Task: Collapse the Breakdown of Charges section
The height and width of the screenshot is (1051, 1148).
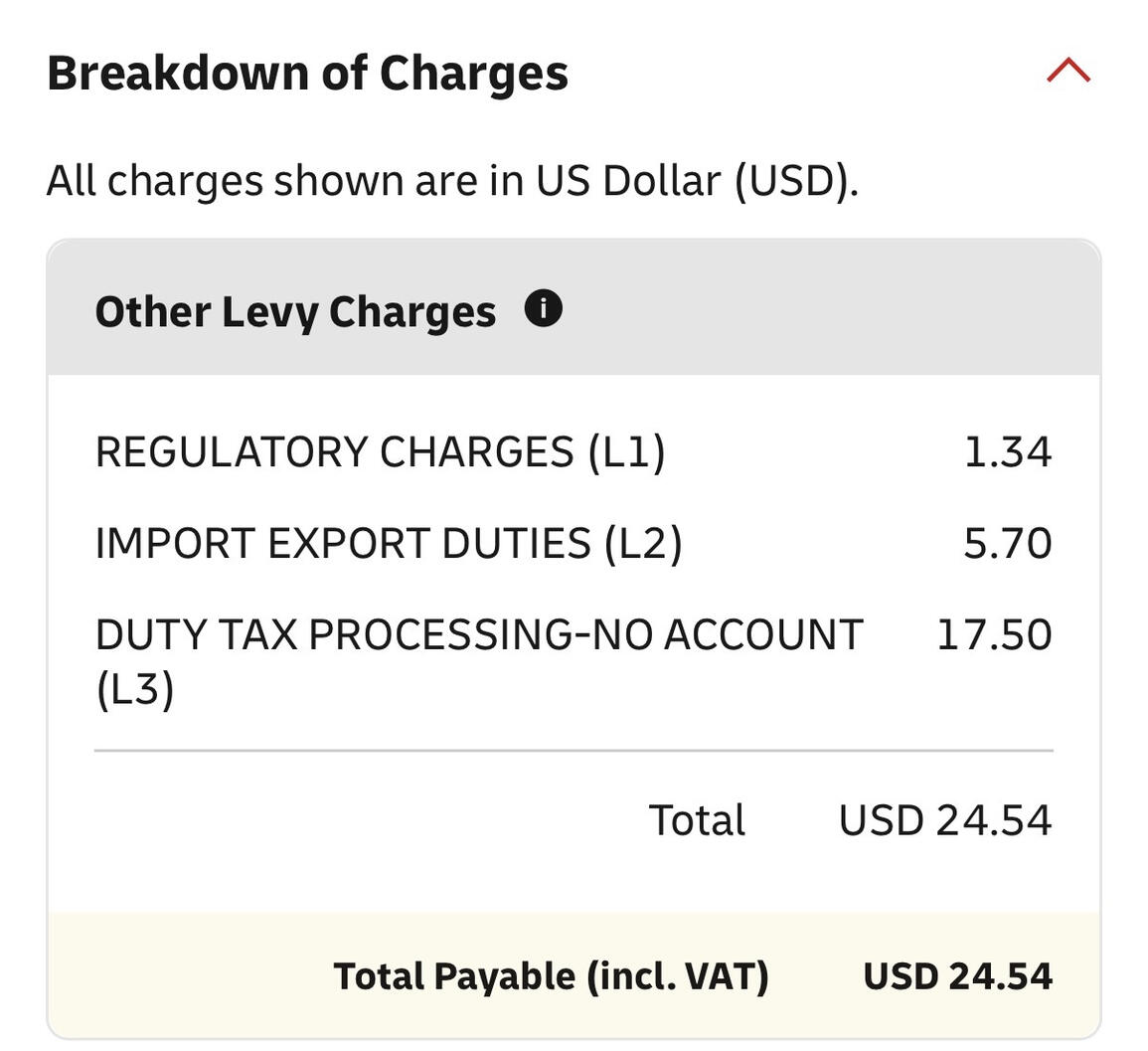Action: click(x=1068, y=72)
